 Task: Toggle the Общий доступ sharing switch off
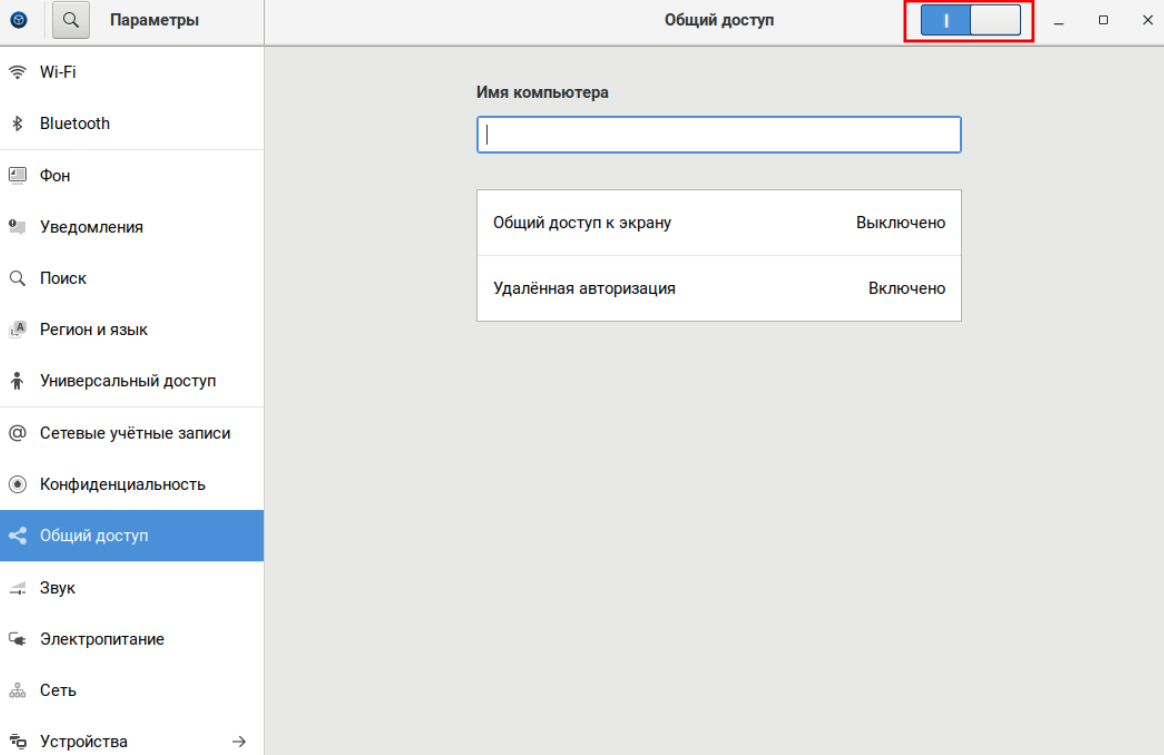[969, 21]
